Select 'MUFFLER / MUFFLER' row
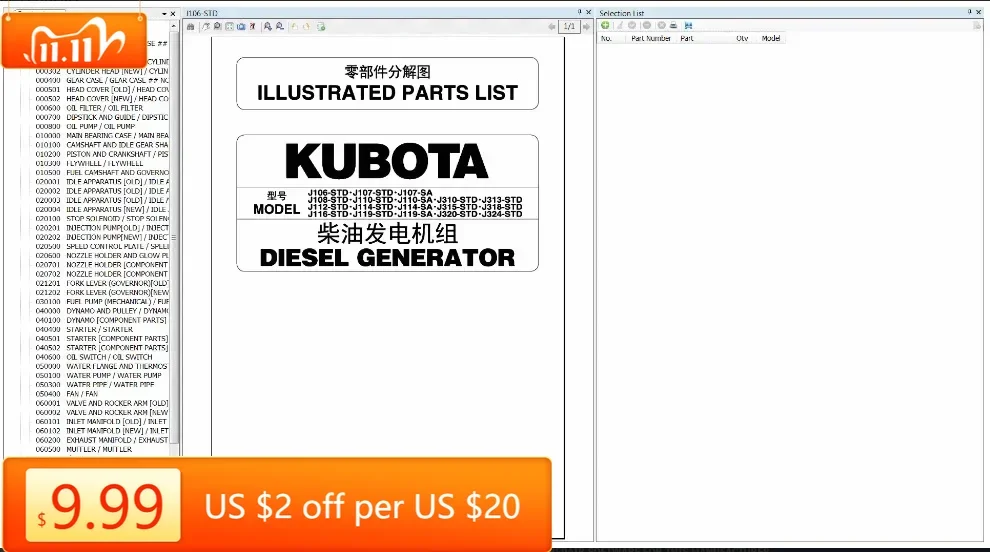The height and width of the screenshot is (552, 990). point(84,449)
